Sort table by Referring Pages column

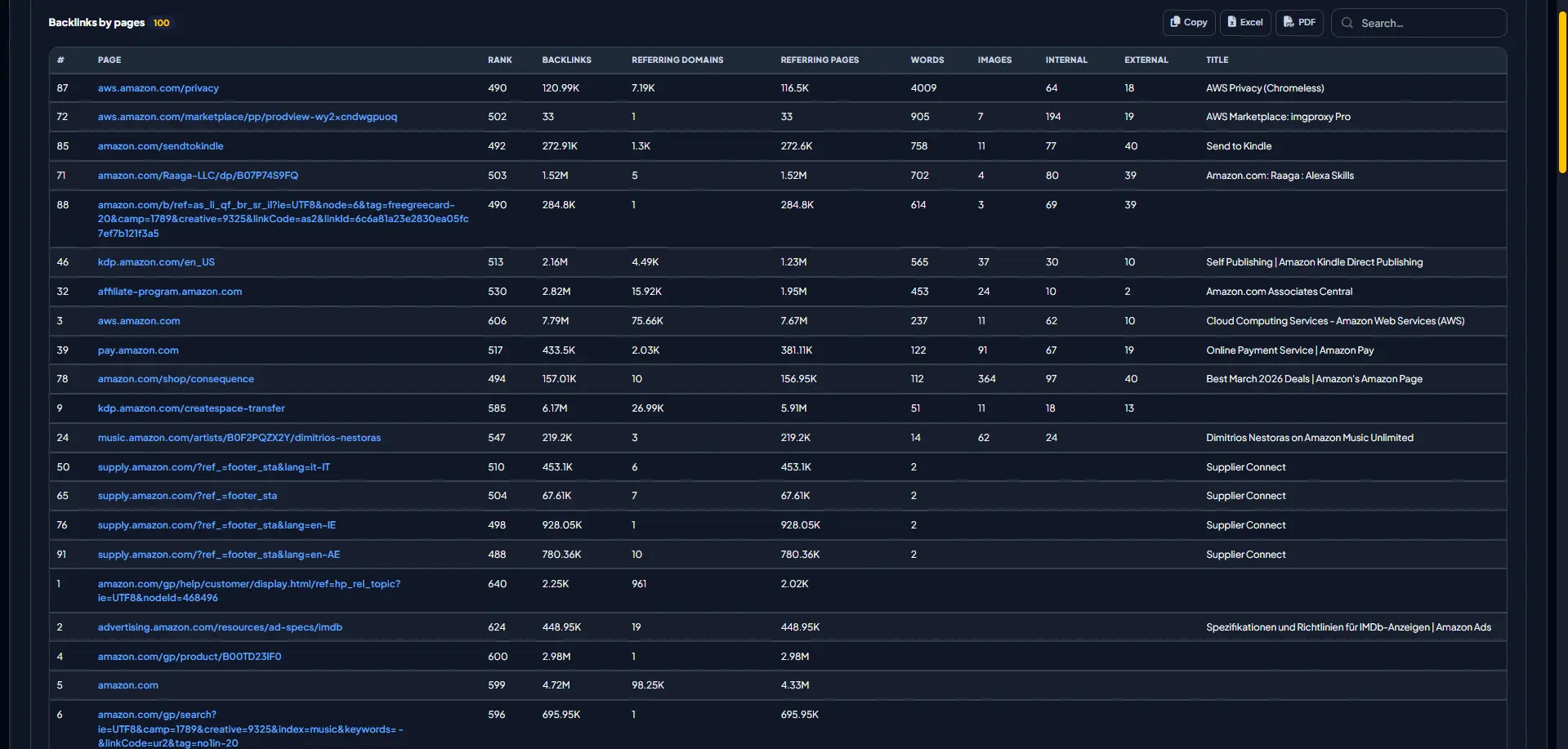coord(820,60)
